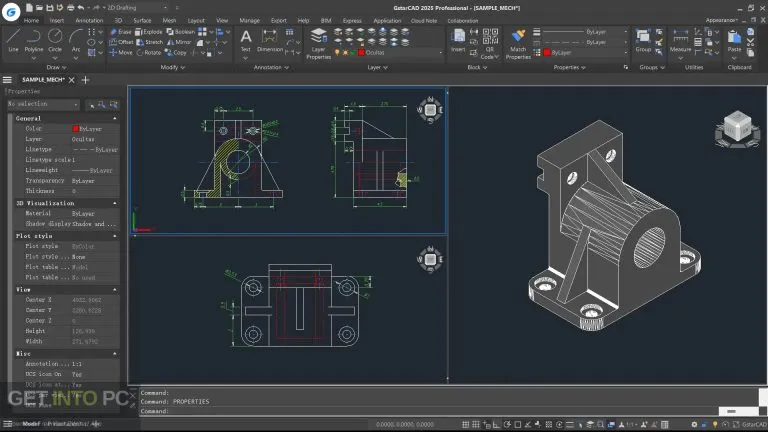Click the Copy tool in Modify panel
Screen dimensions: 768x432
pos(176,52)
